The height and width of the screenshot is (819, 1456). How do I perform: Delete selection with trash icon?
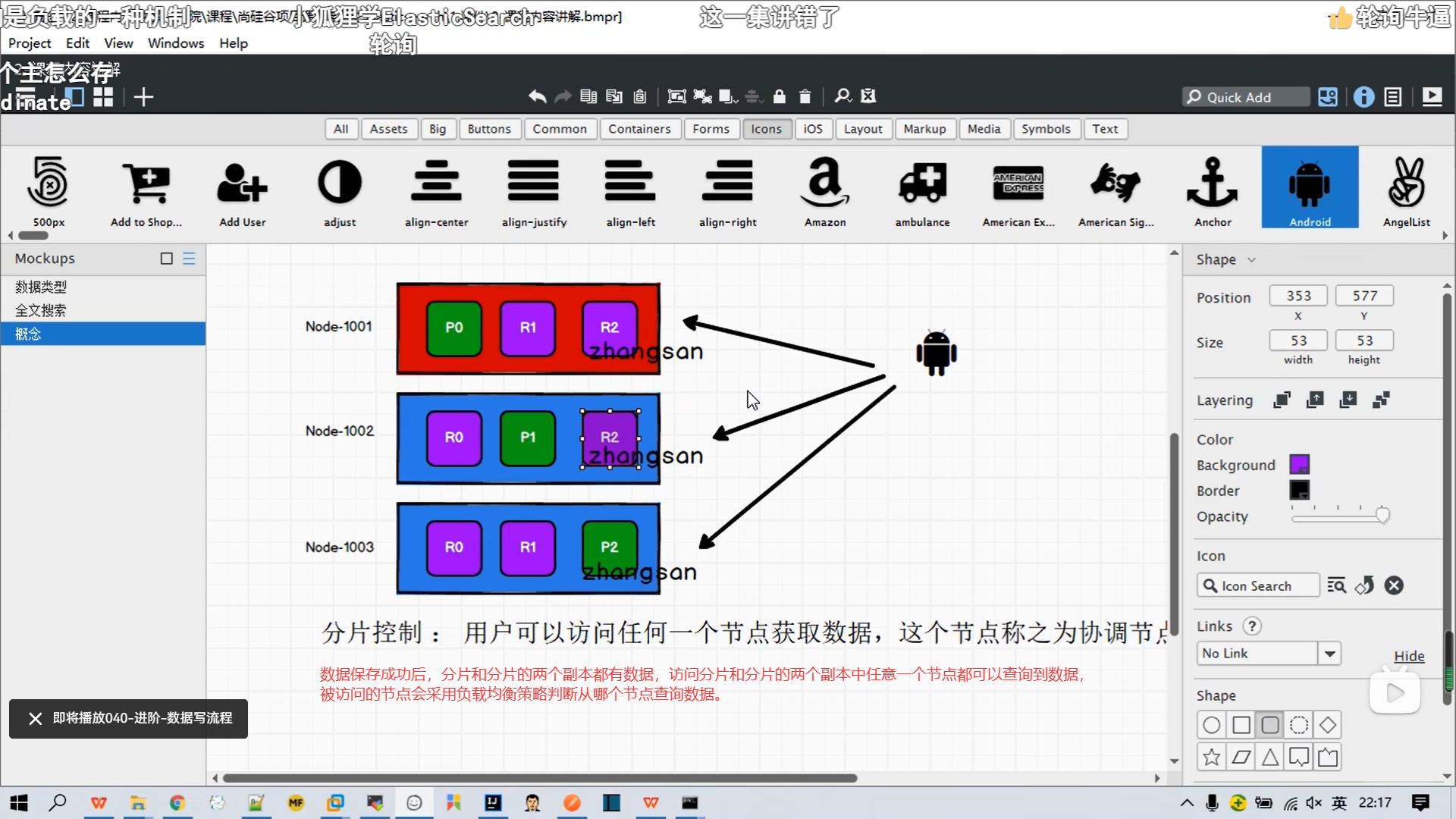coord(805,96)
